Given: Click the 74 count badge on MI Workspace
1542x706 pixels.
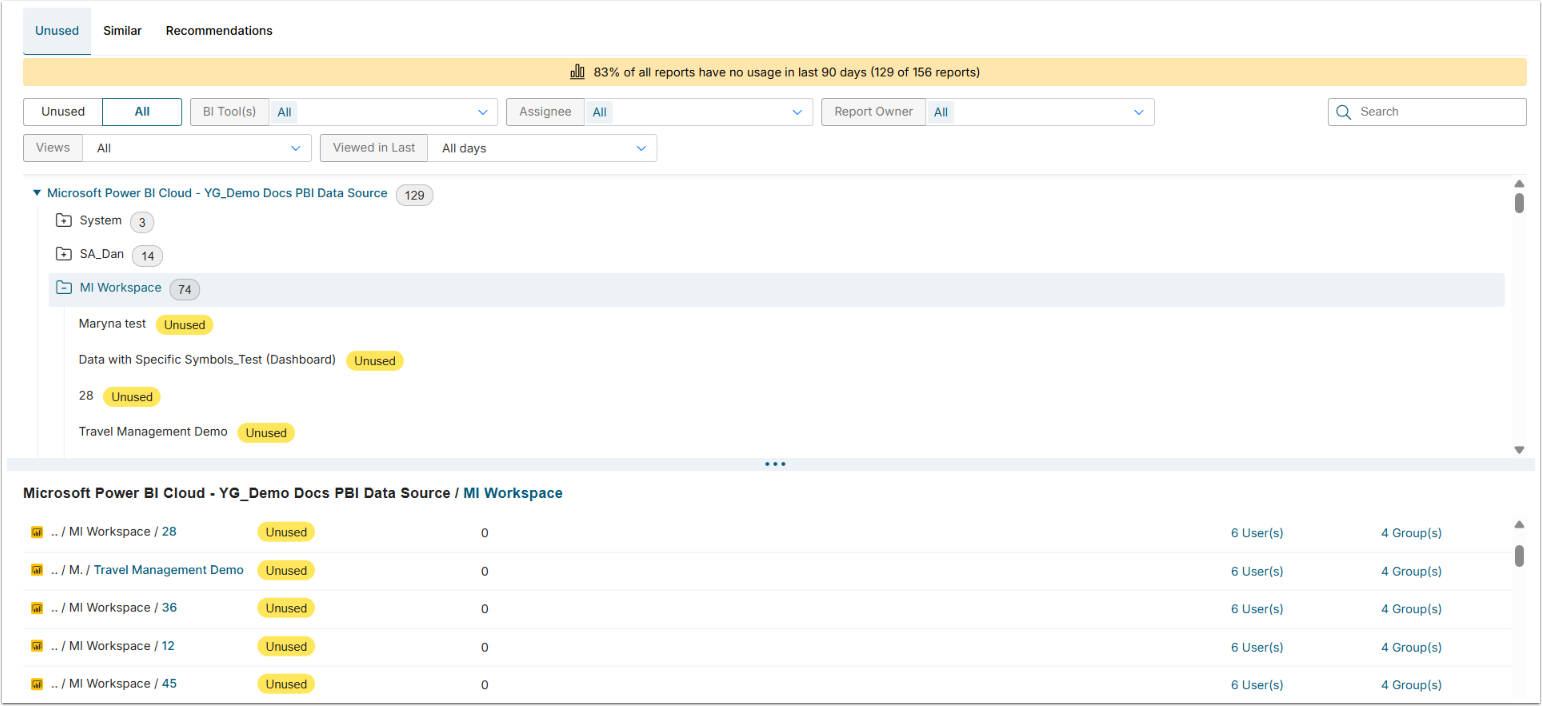Looking at the screenshot, I should 185,290.
